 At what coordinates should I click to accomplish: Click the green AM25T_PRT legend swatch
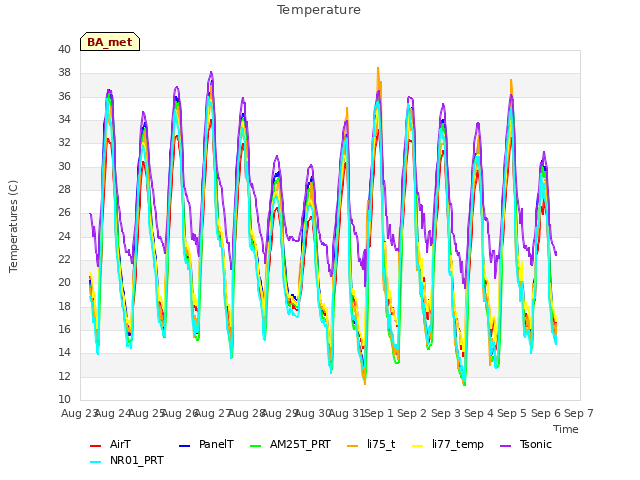point(255,446)
